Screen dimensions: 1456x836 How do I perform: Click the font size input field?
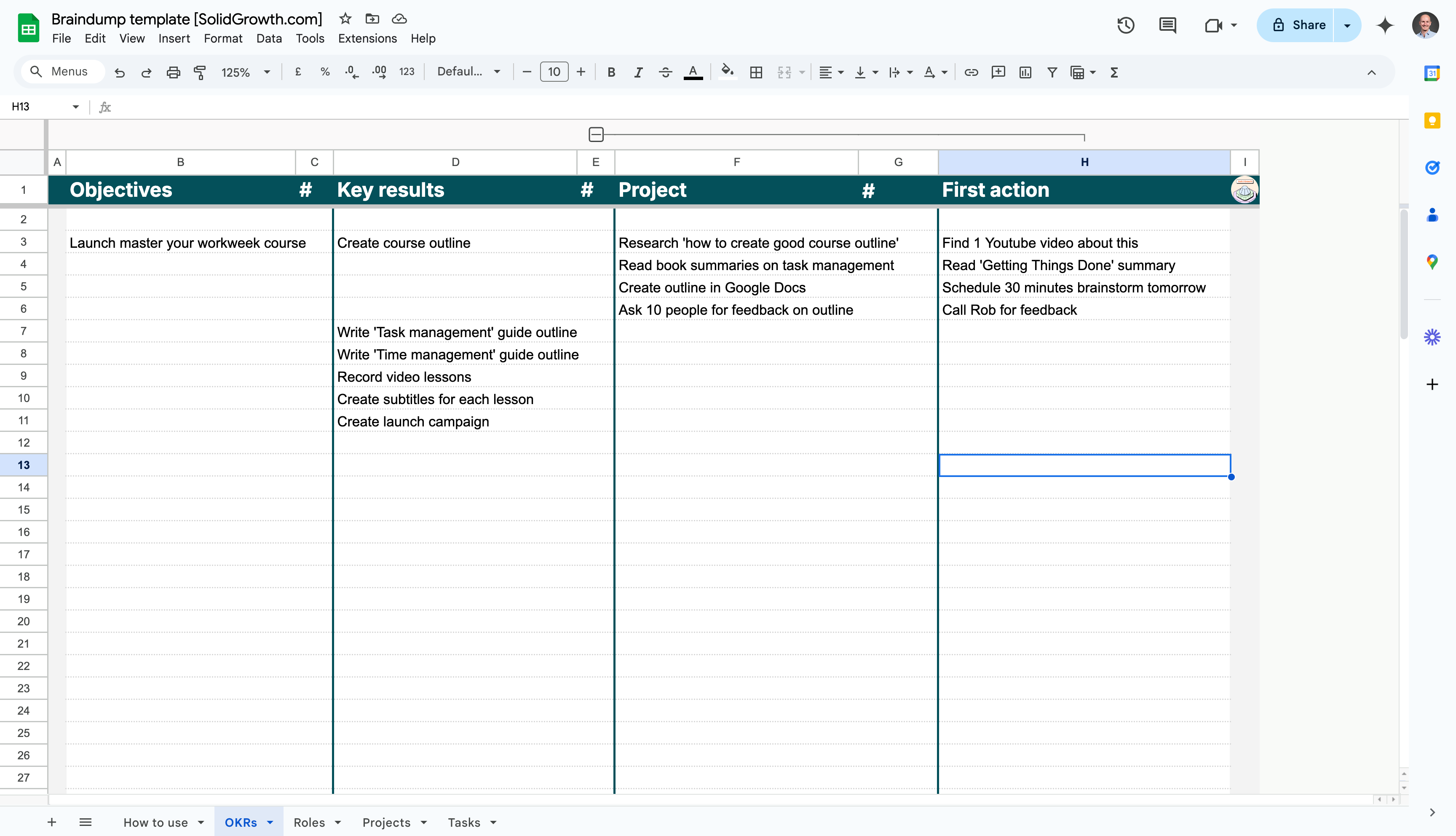point(554,72)
